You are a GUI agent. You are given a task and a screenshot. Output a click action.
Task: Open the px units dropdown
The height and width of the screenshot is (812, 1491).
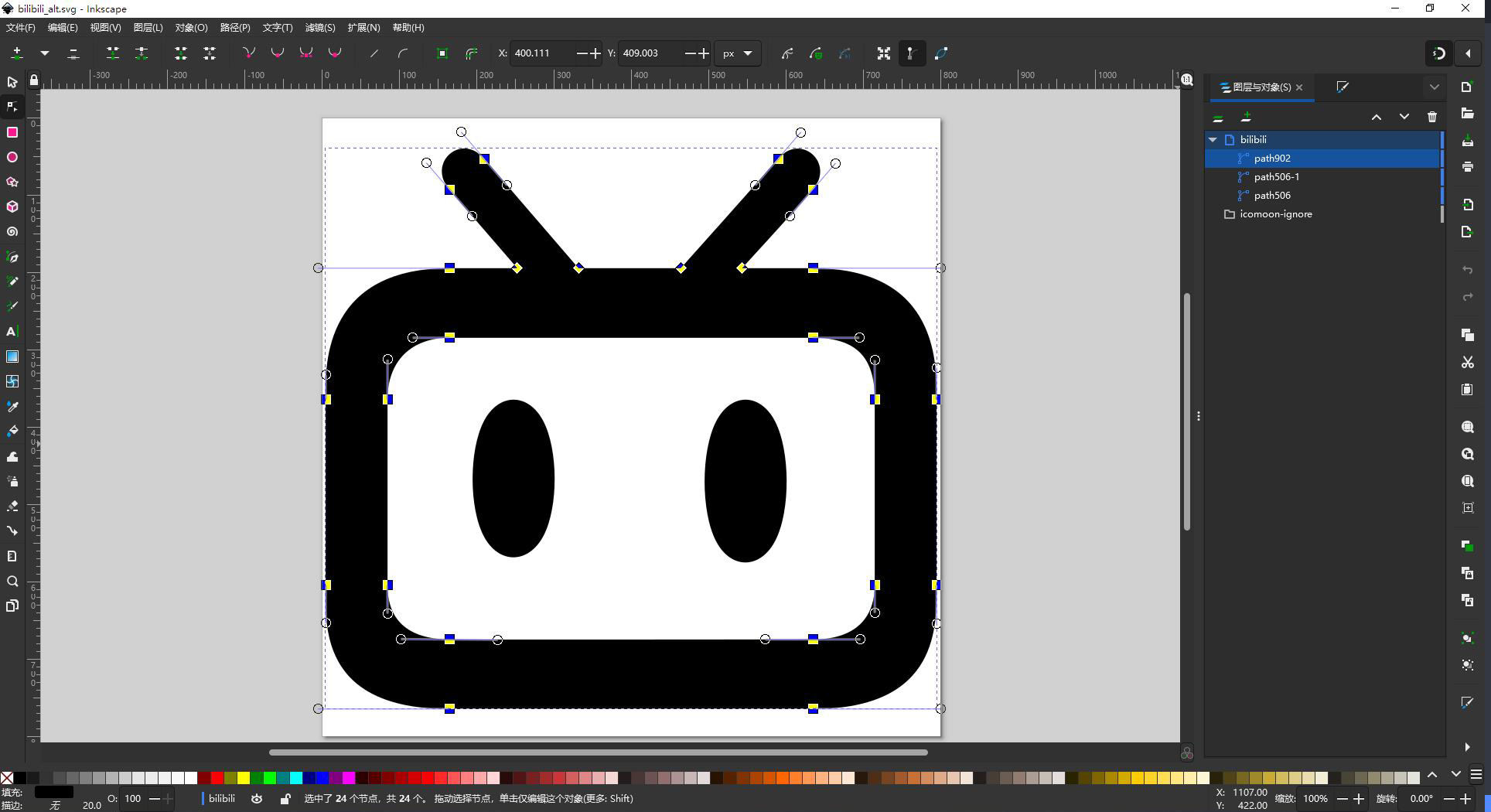(x=738, y=53)
